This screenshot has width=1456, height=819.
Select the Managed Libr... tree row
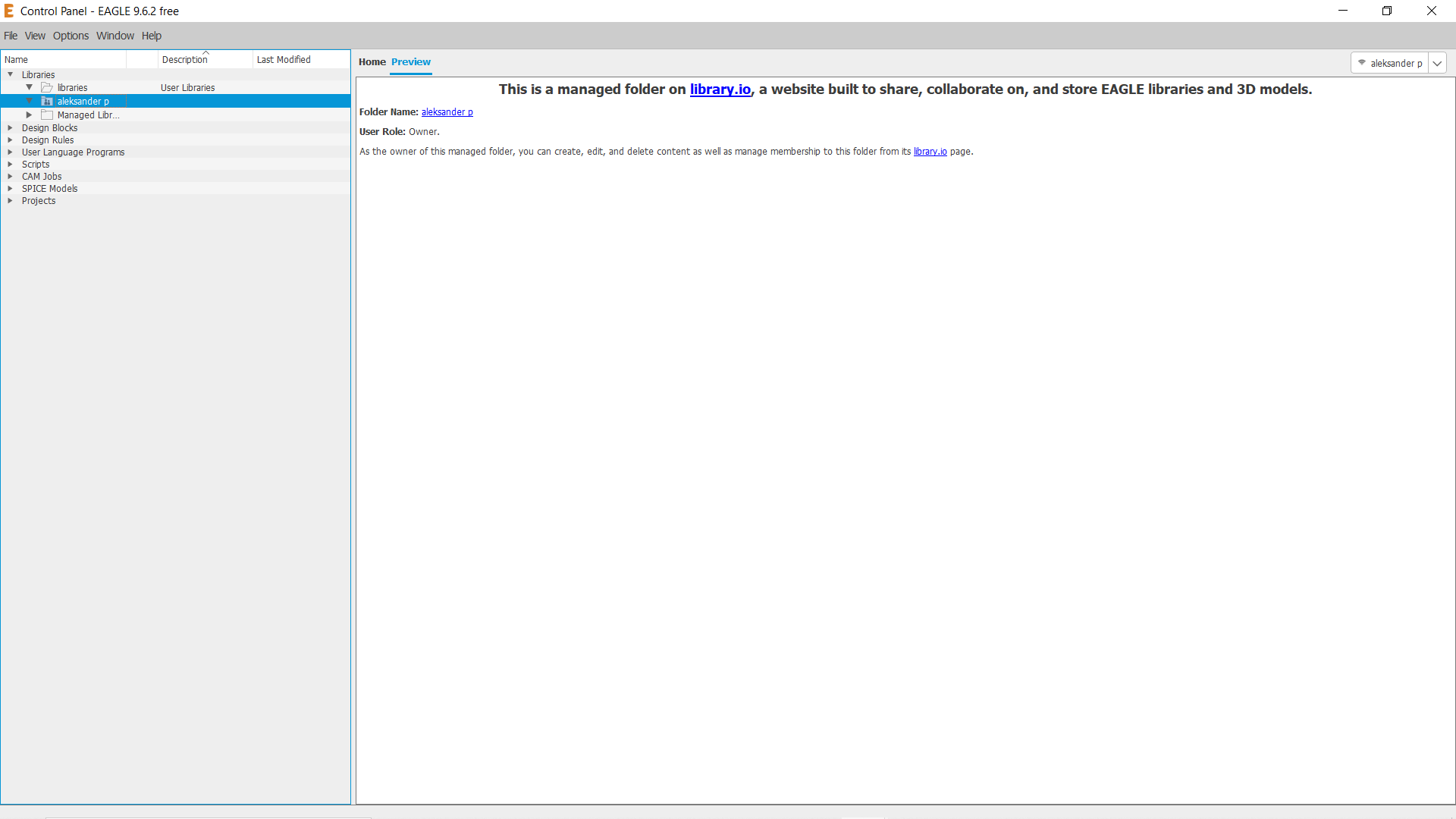(x=175, y=115)
